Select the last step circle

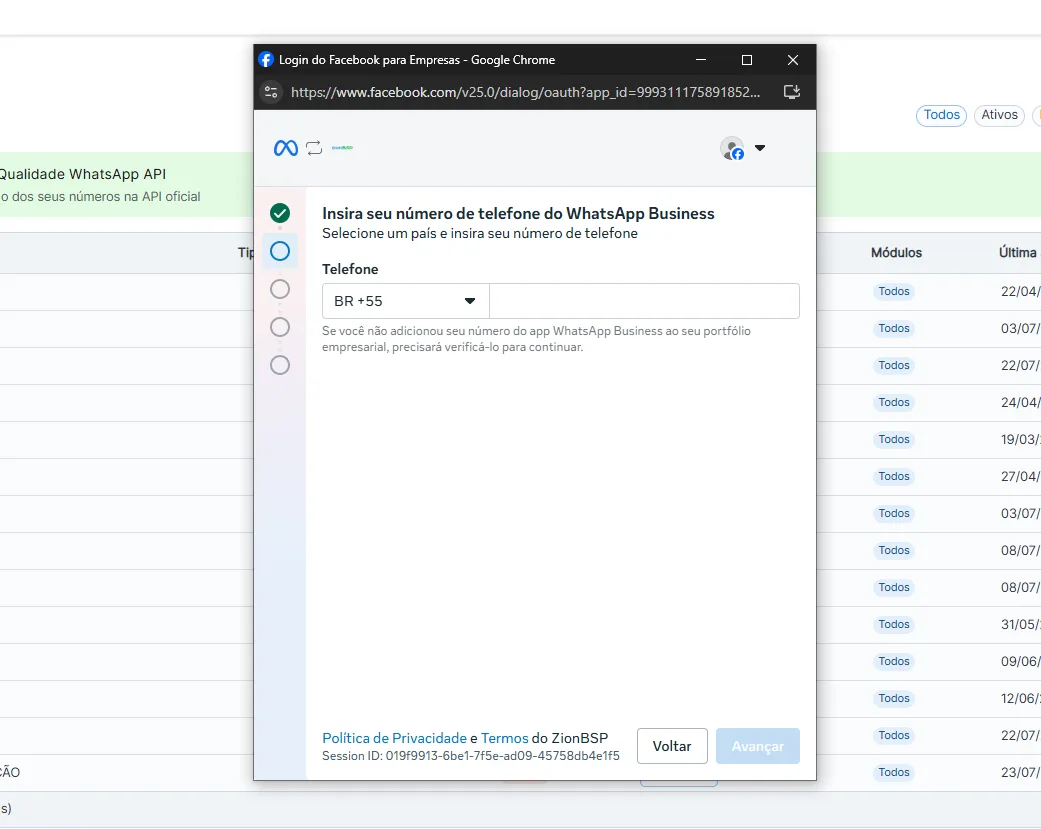click(x=280, y=365)
